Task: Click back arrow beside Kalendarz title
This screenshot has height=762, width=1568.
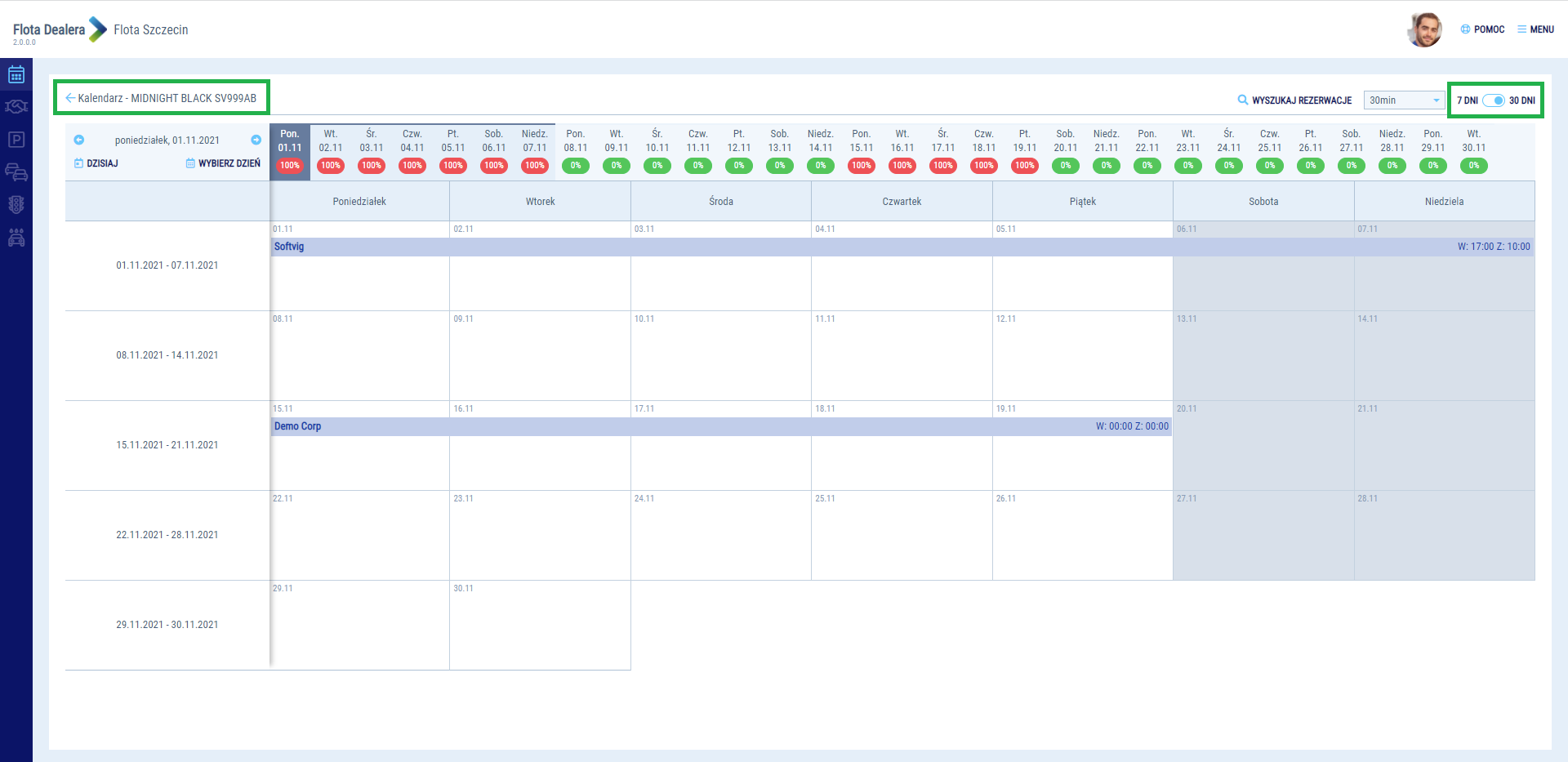Action: [70, 98]
